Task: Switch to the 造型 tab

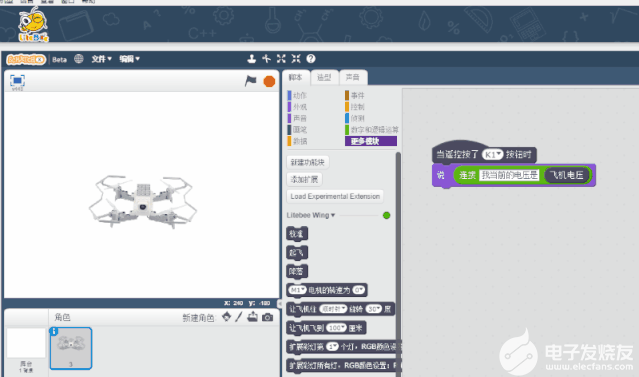Action: coord(324,77)
